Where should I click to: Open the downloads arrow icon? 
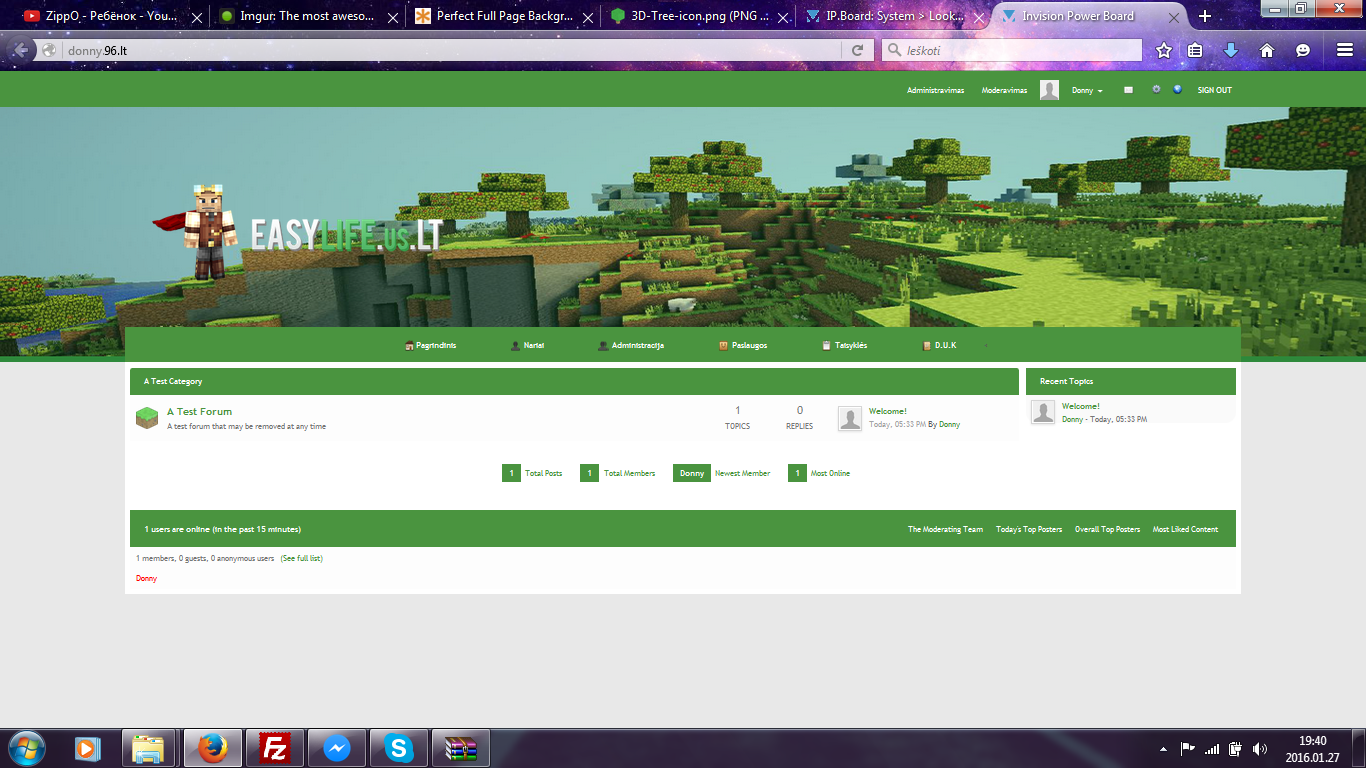click(1231, 50)
